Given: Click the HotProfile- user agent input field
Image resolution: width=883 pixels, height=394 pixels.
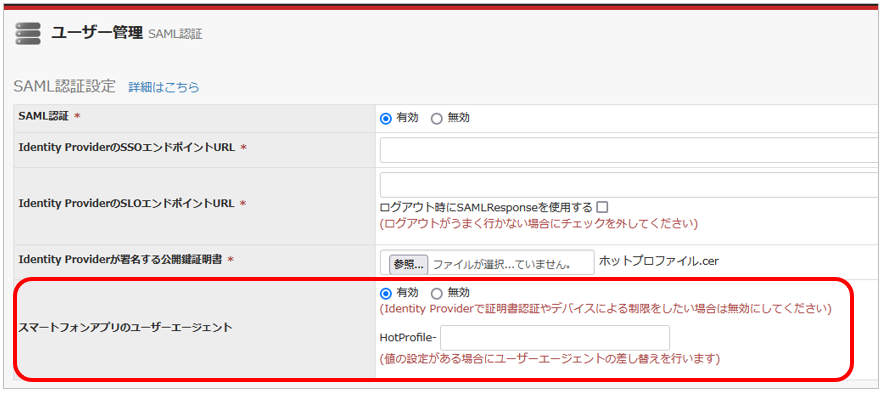Looking at the screenshot, I should [555, 338].
